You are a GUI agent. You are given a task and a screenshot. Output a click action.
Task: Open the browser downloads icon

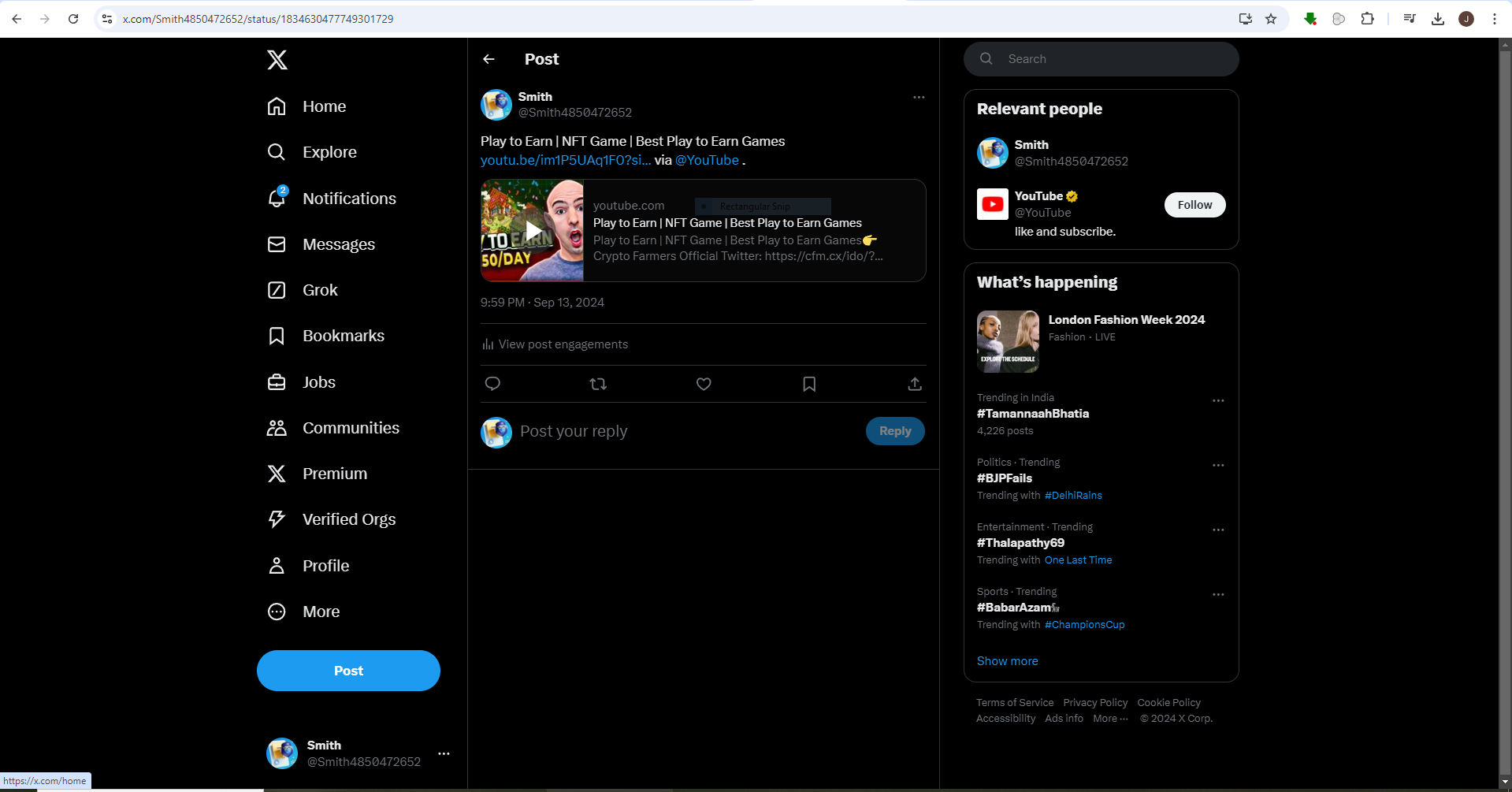pyautogui.click(x=1438, y=19)
